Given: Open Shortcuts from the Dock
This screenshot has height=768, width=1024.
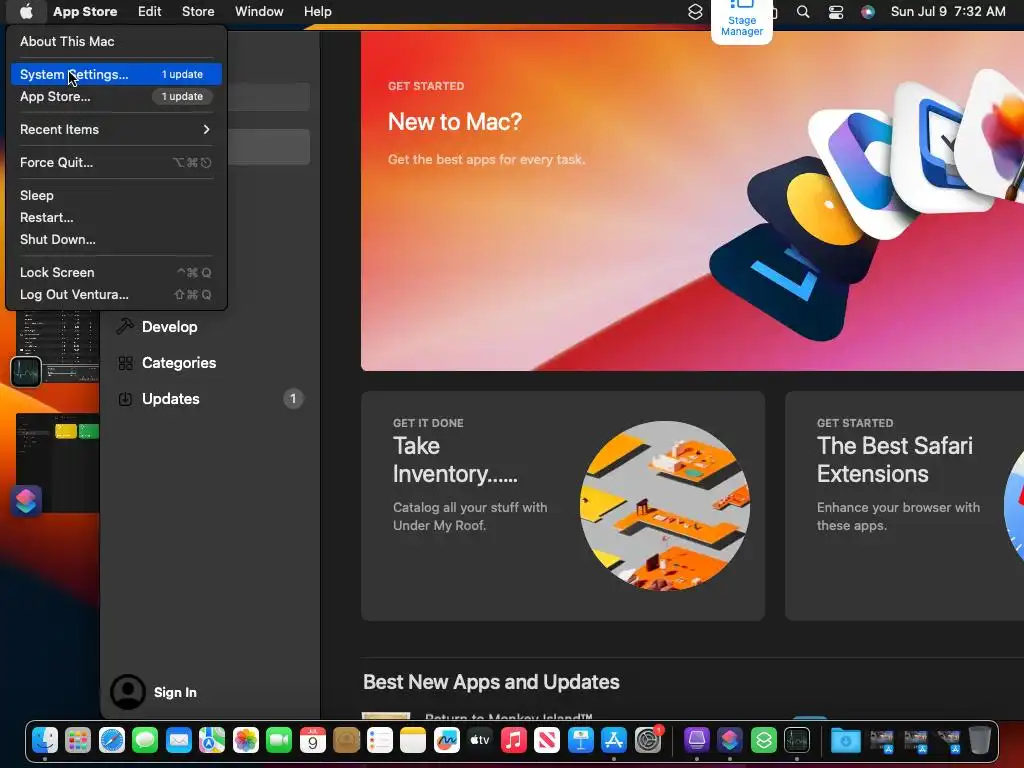Looking at the screenshot, I should 730,740.
